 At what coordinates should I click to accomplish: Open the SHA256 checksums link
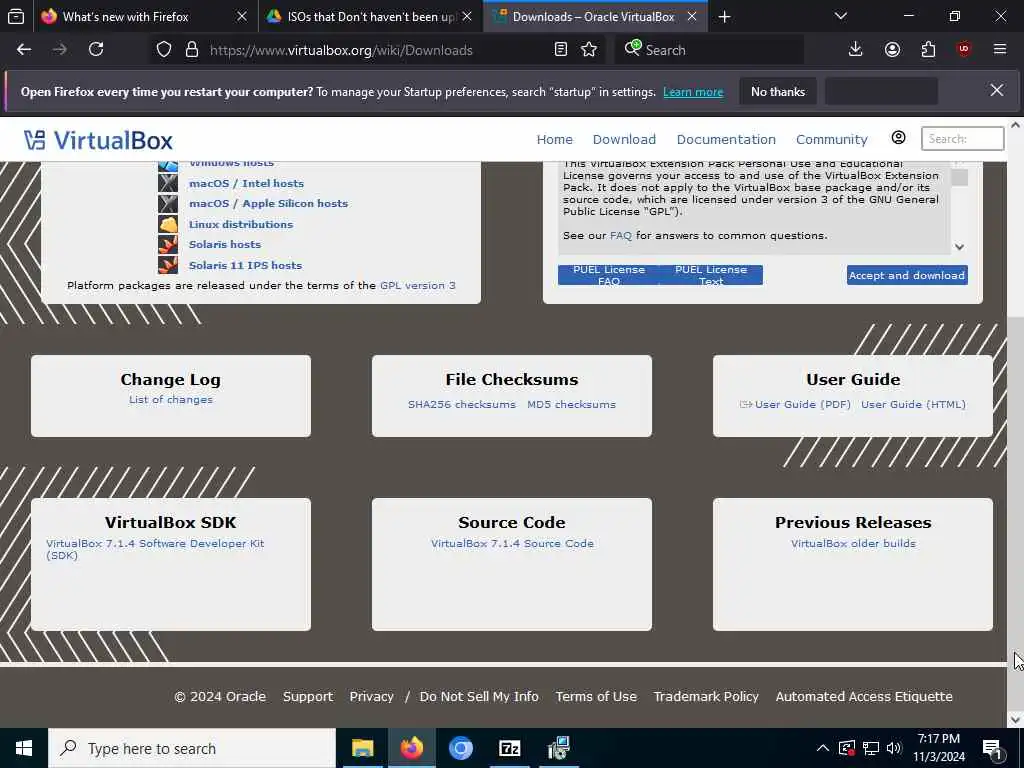coord(462,404)
